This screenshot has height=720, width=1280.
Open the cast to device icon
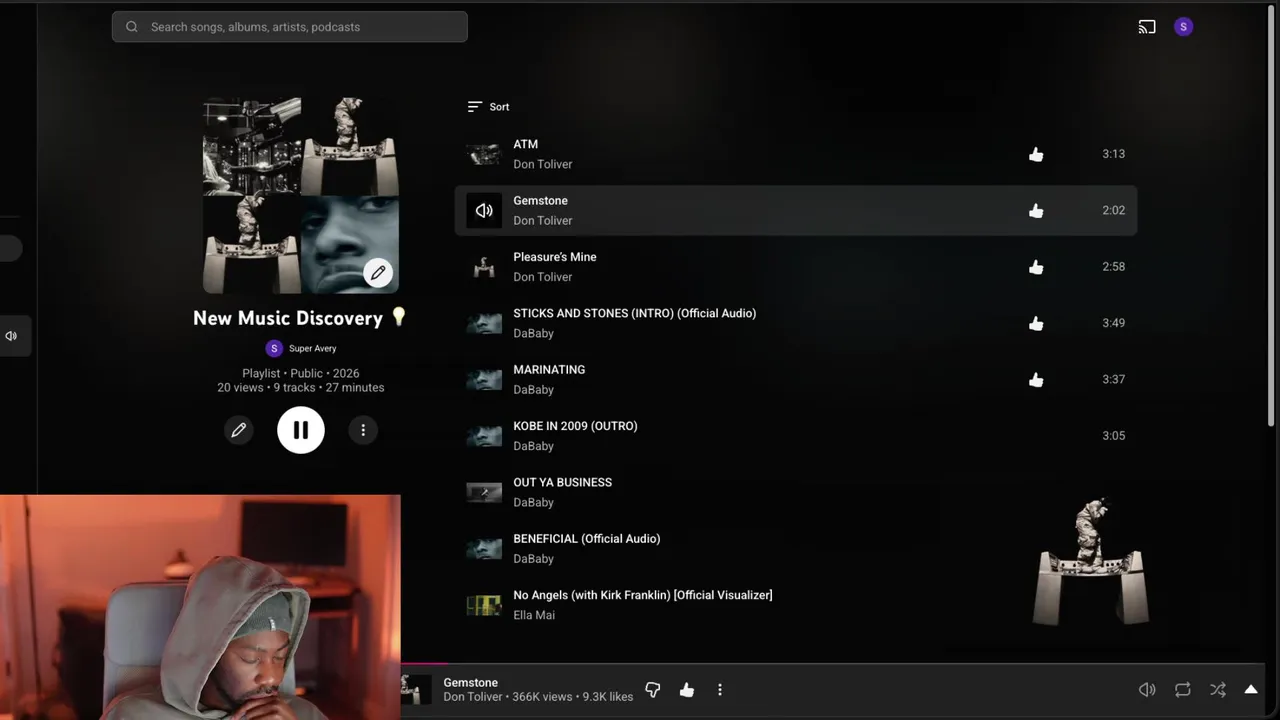[x=1147, y=27]
